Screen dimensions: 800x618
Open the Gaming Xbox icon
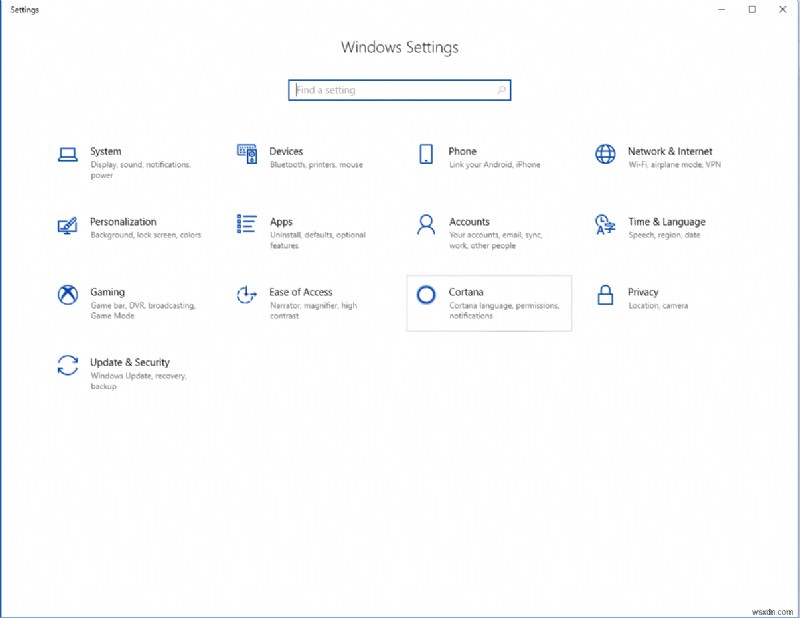pos(67,294)
